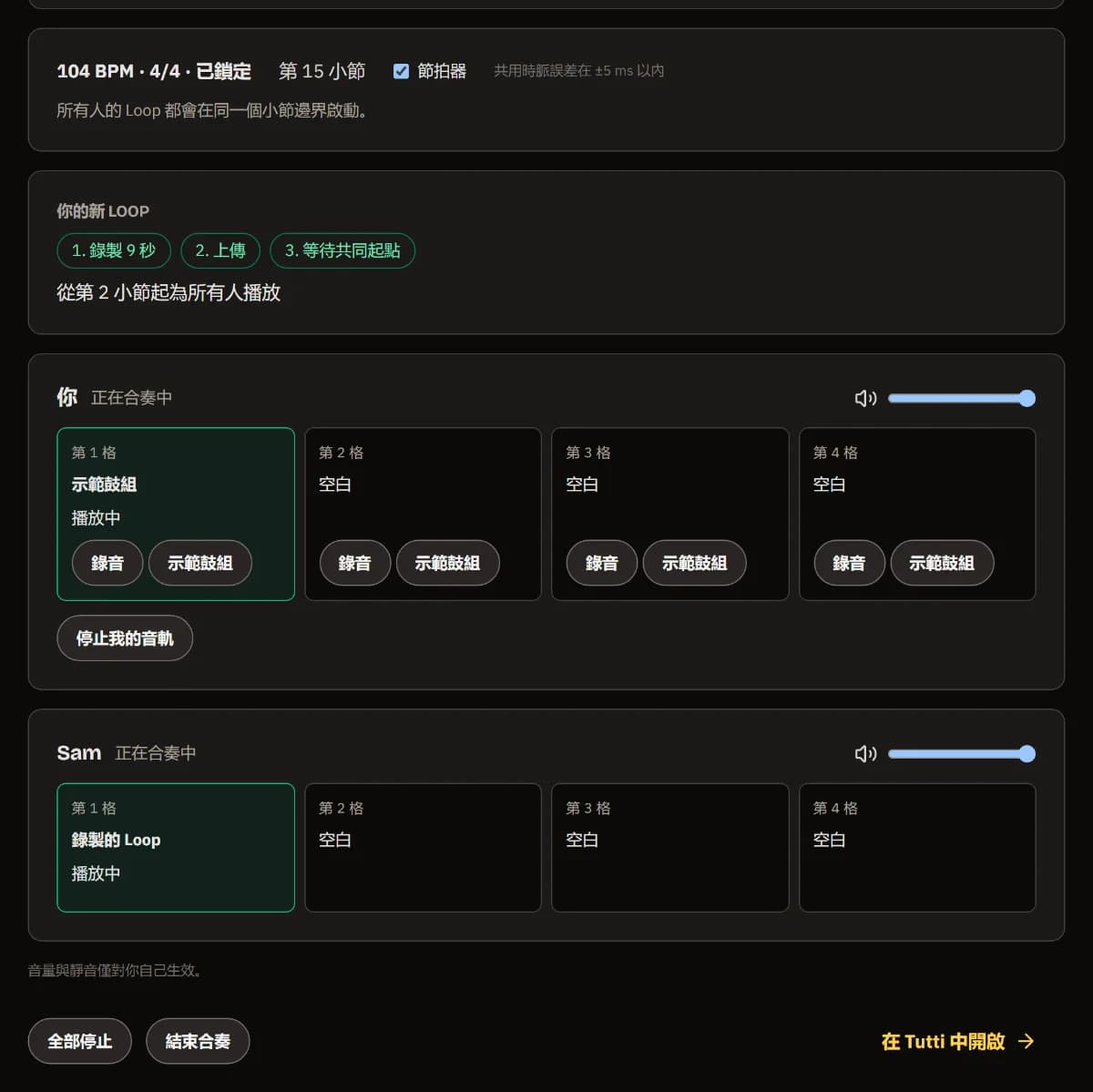Screen dimensions: 1093x1092
Task: Load 示範鼓組 into your 第 3 格 slot
Action: (x=695, y=563)
